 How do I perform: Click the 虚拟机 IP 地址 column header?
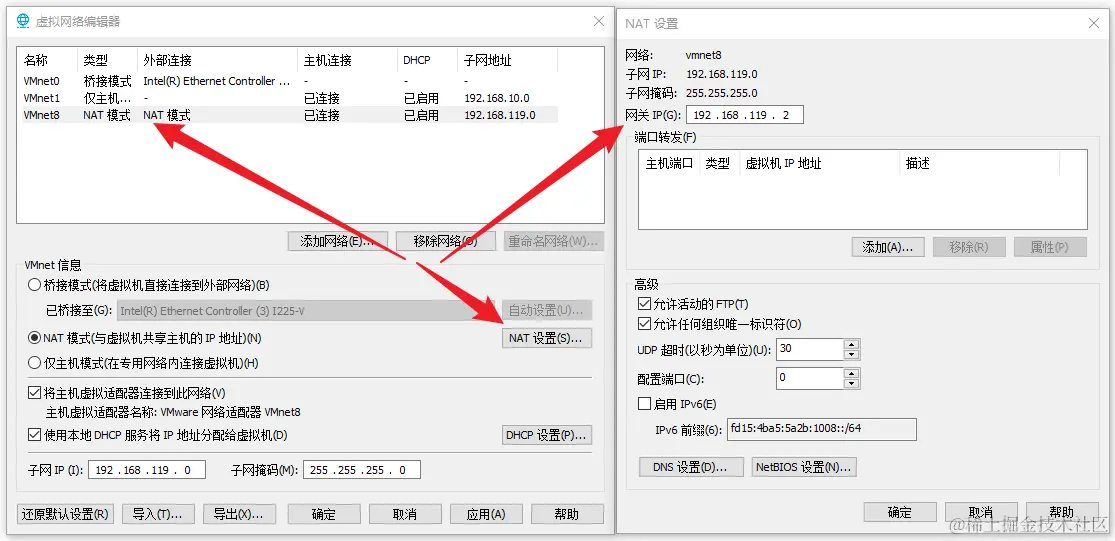[x=820, y=164]
